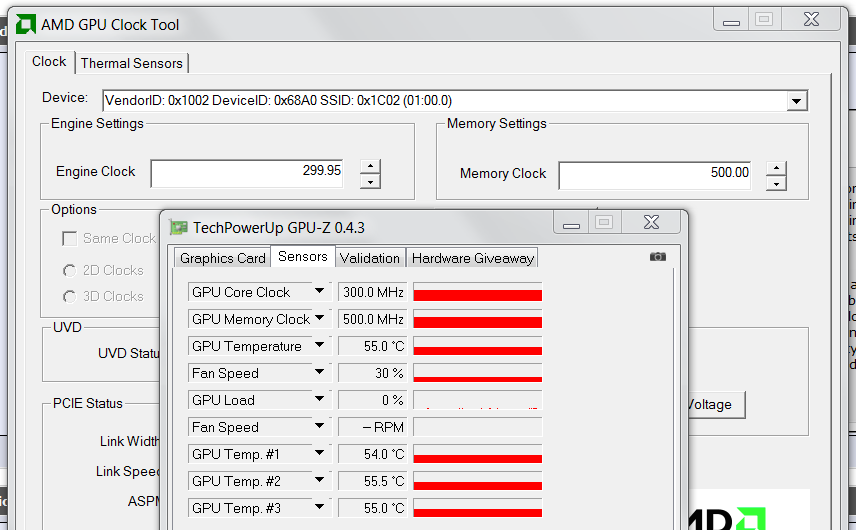
Task: Open the GPU Temp. #3 sensor dropdown
Action: tap(319, 507)
